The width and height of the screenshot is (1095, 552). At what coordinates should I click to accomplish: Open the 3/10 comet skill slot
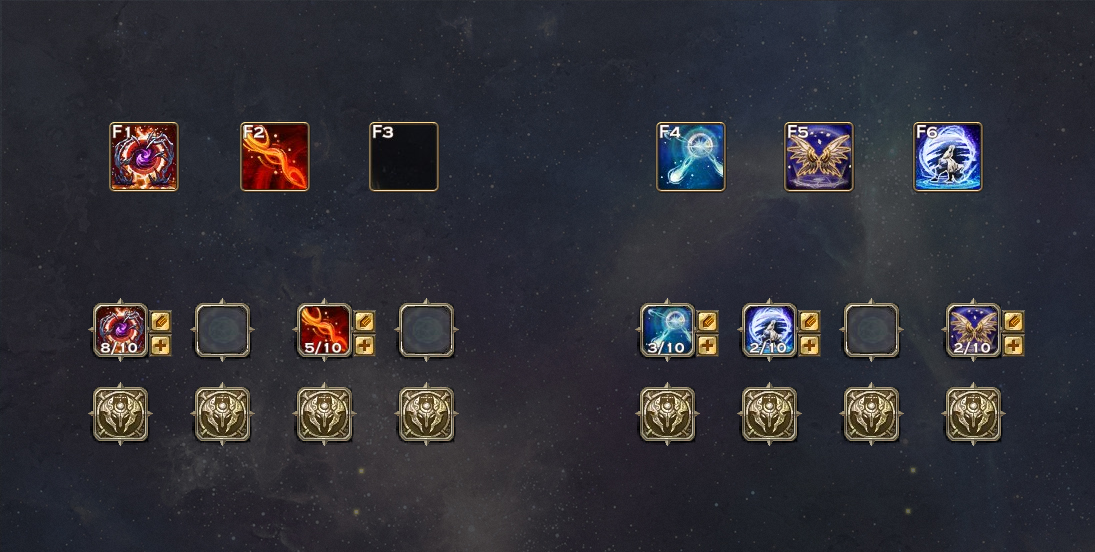tap(668, 330)
